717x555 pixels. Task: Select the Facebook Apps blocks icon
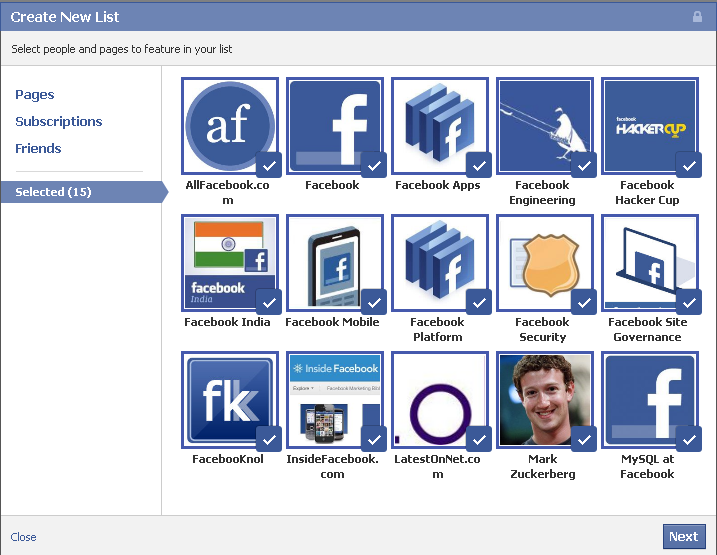[x=440, y=126]
